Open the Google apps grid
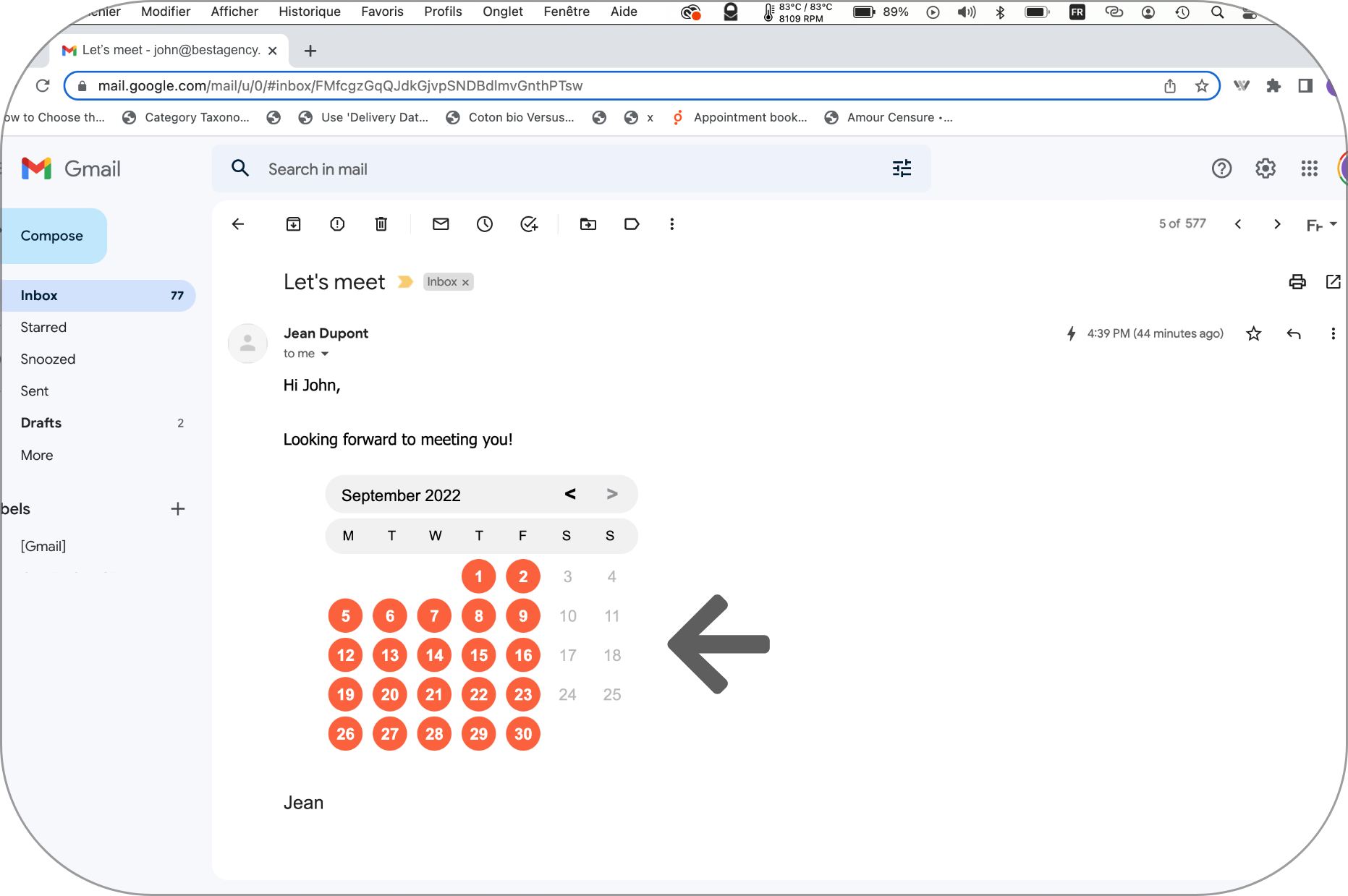This screenshot has height=896, width=1348. 1309,168
